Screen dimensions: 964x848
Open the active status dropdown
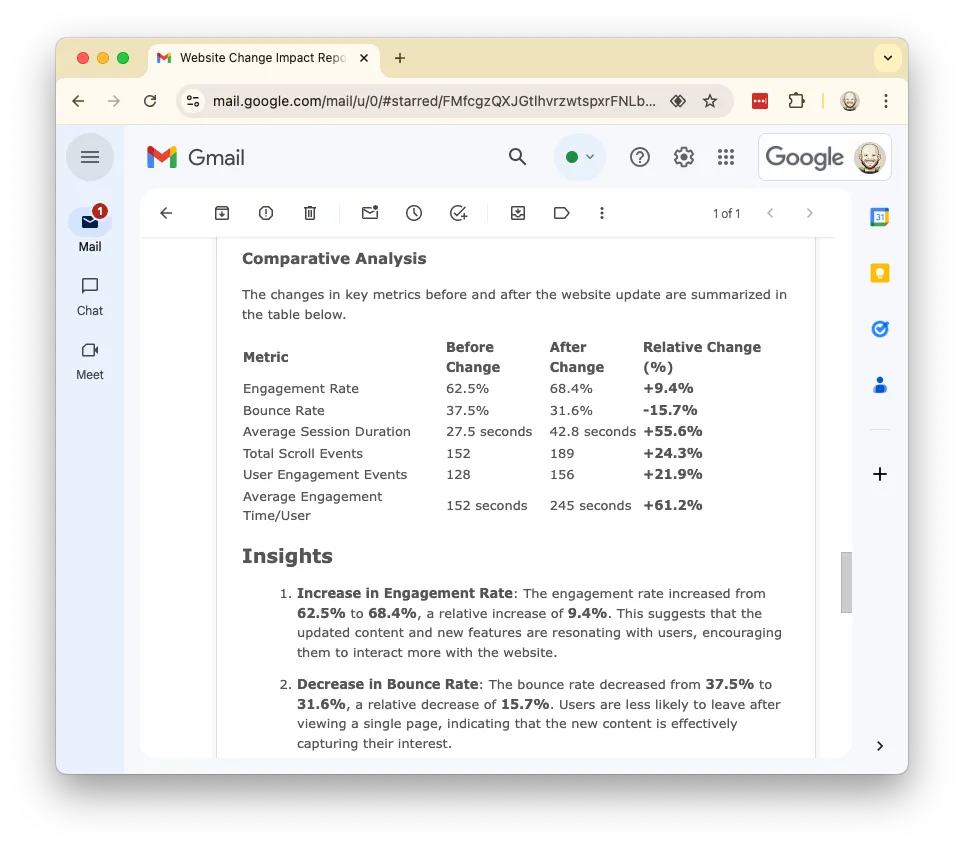point(580,157)
